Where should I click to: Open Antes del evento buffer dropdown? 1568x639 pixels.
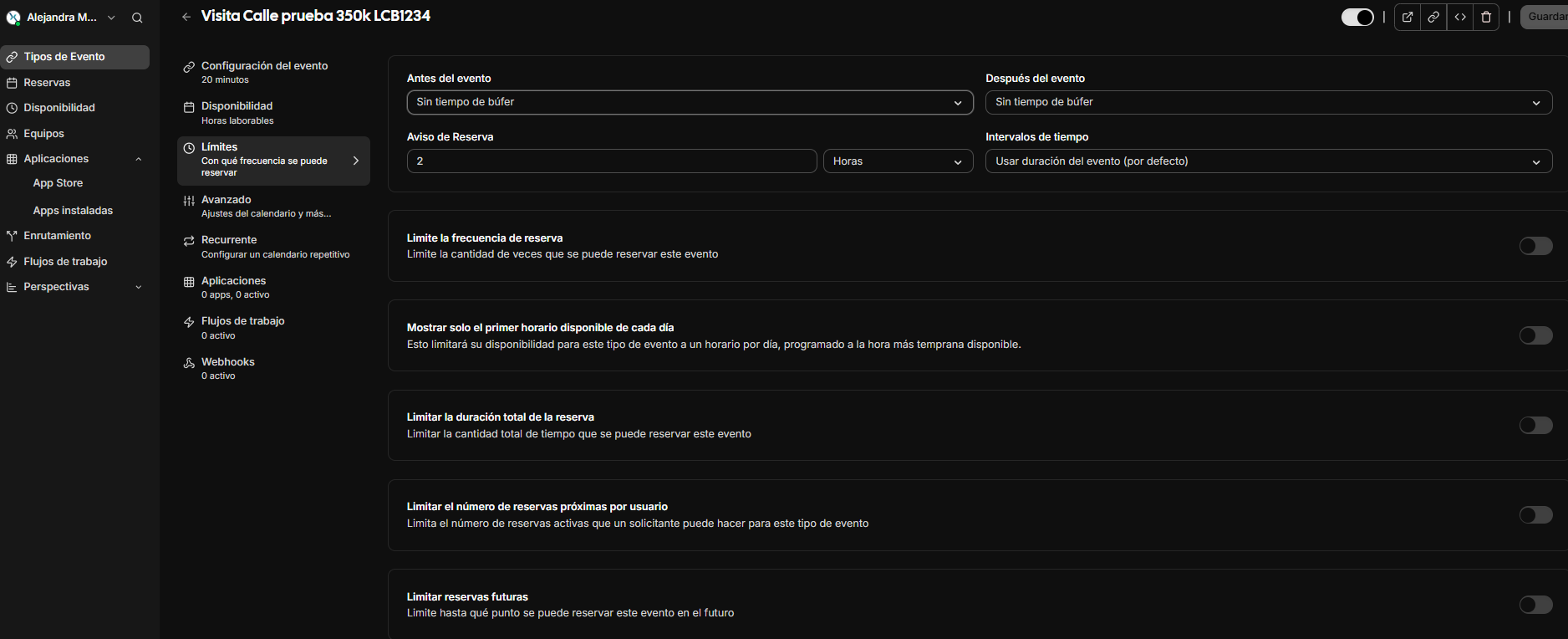tap(690, 102)
